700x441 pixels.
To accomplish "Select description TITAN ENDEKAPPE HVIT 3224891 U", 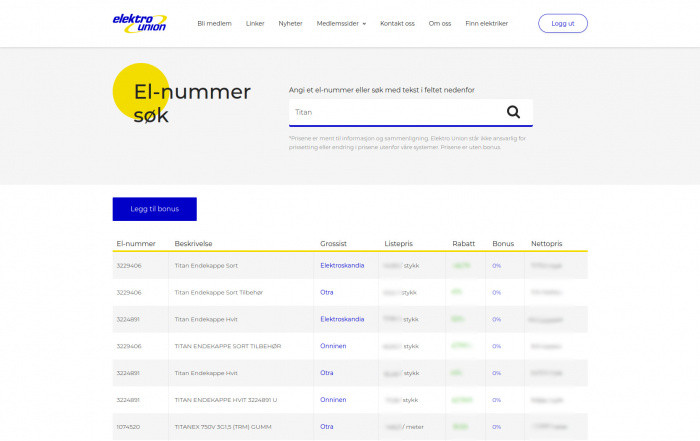I will [225, 400].
